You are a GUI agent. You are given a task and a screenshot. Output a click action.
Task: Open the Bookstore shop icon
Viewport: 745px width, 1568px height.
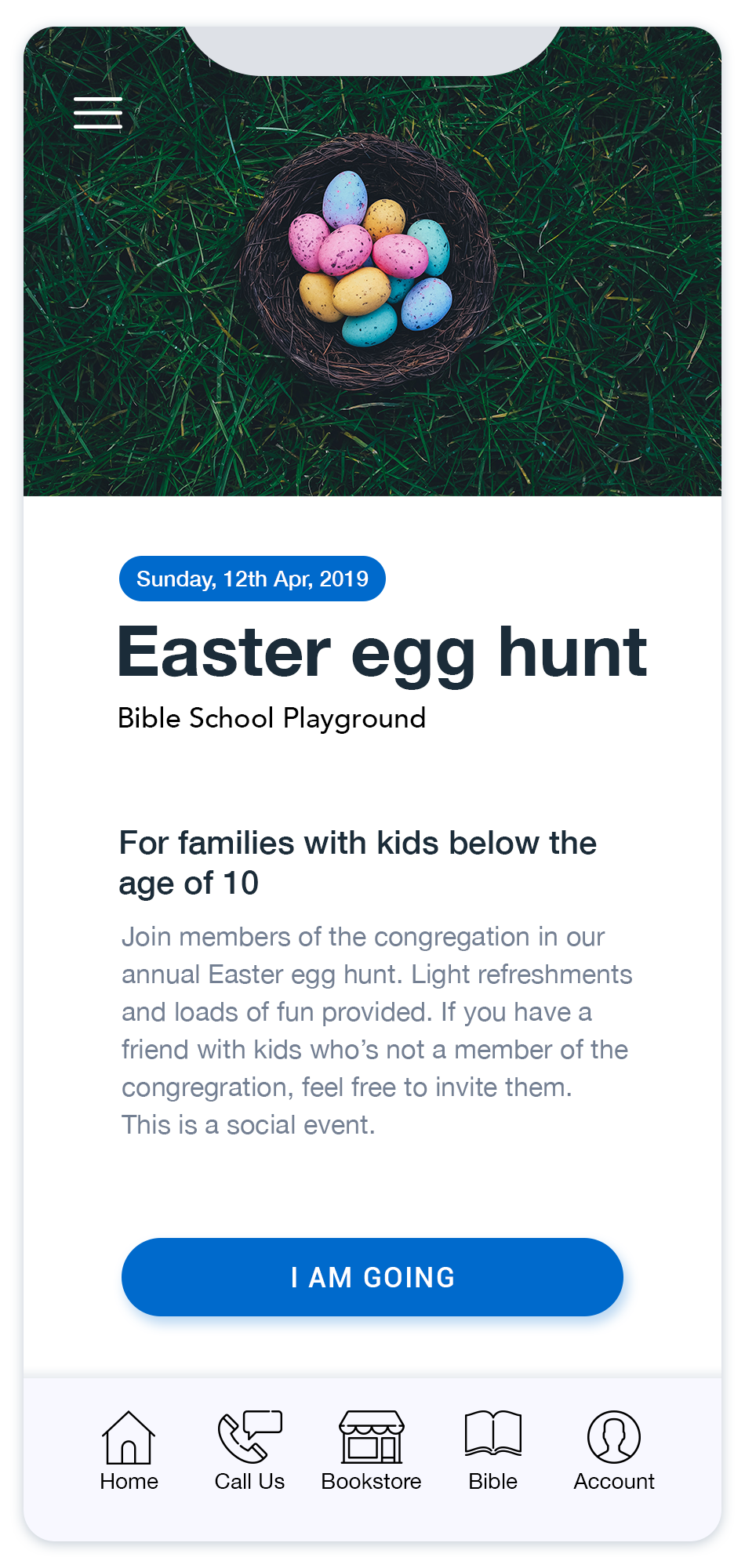[x=372, y=1437]
